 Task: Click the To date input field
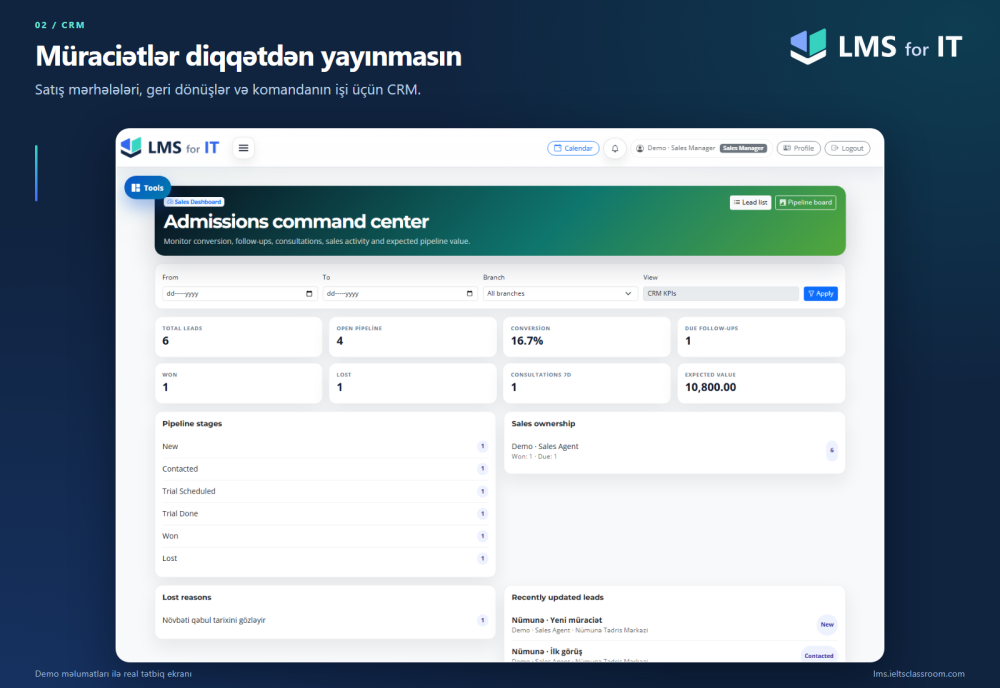400,293
